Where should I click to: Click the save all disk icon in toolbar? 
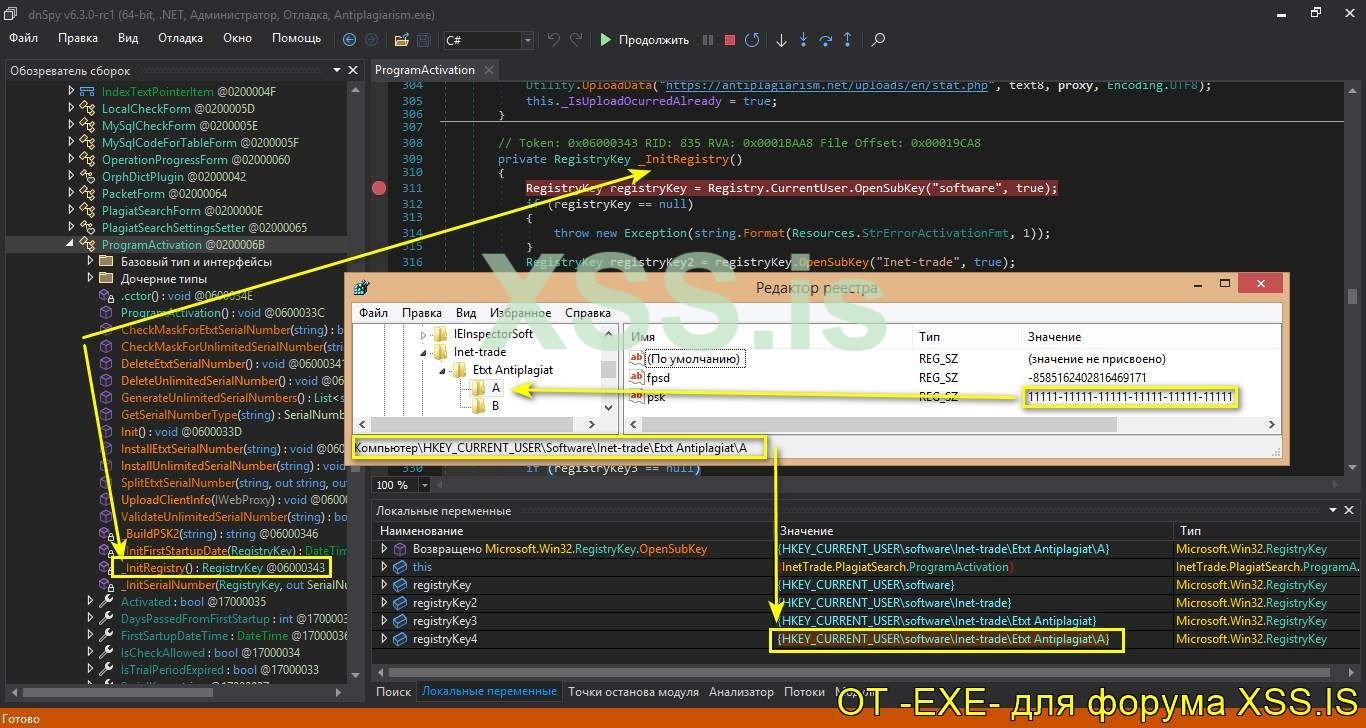[x=423, y=40]
